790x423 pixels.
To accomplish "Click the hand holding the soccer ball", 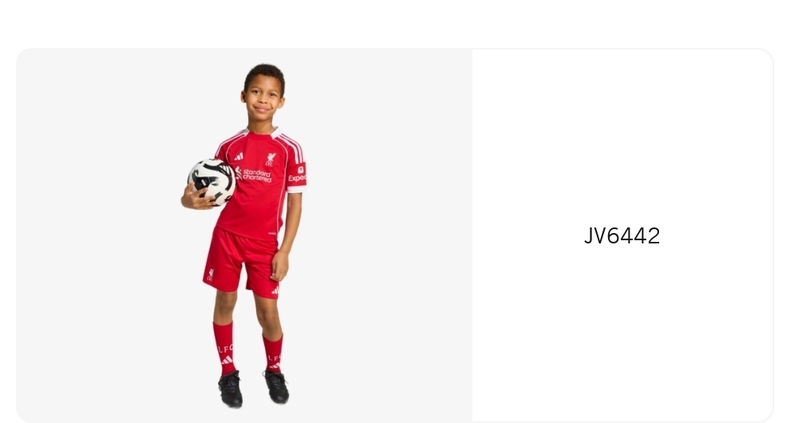I will coord(198,198).
